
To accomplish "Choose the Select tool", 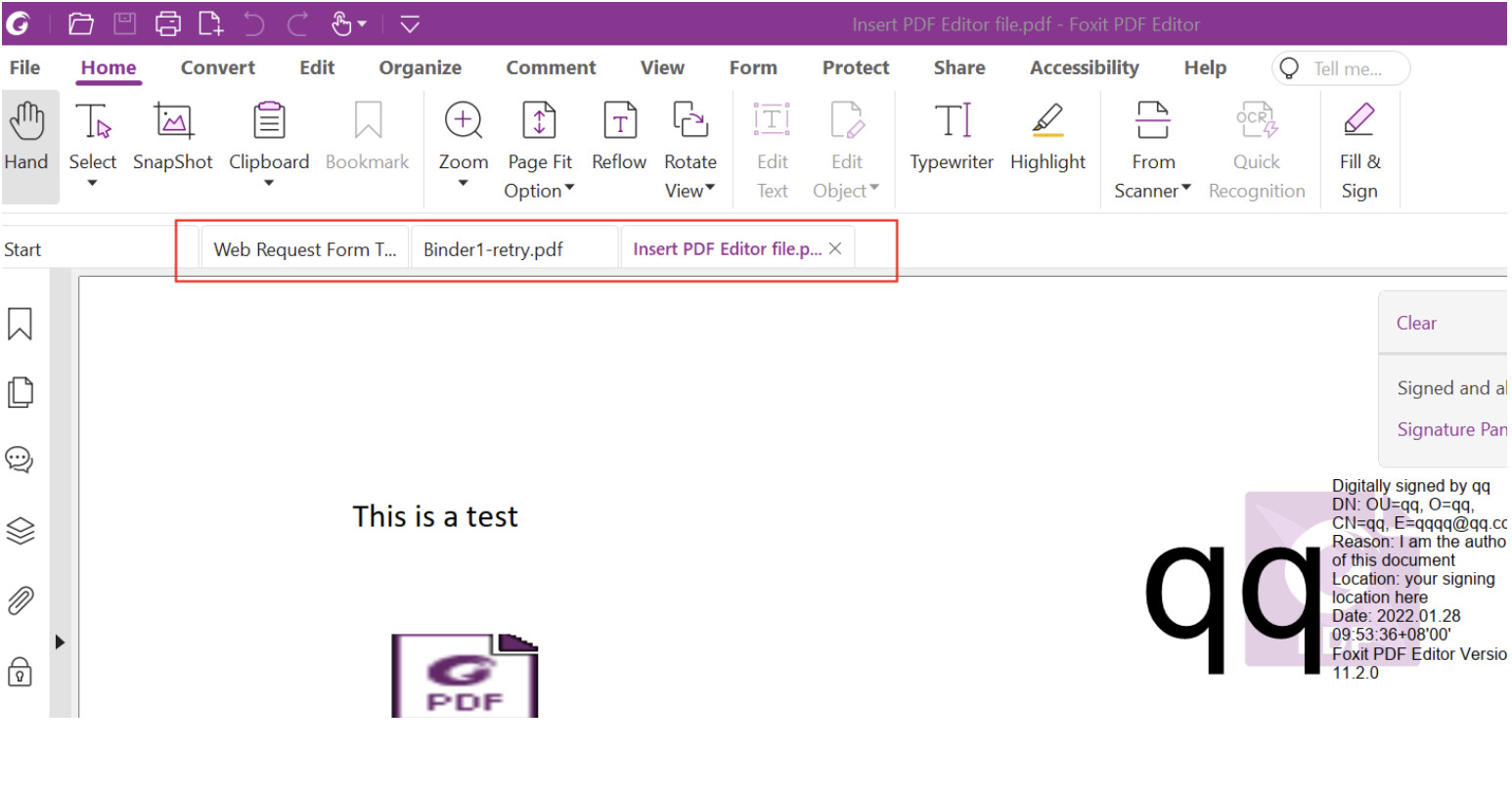I will click(x=93, y=135).
